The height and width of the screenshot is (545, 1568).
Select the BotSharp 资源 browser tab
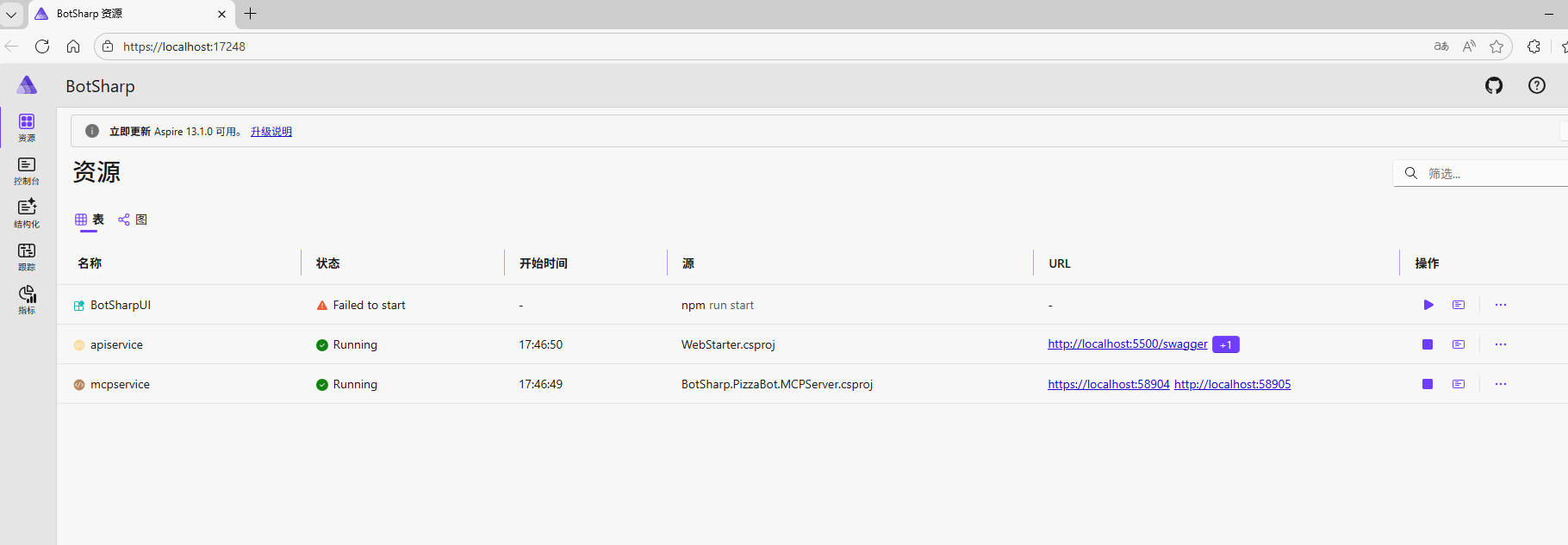[132, 14]
